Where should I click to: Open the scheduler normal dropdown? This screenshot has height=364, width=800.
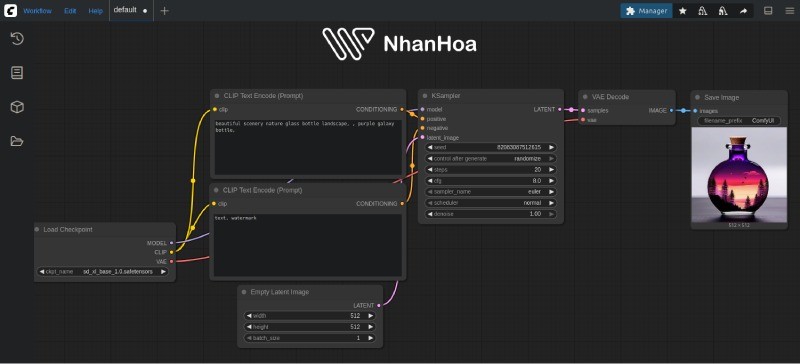491,203
